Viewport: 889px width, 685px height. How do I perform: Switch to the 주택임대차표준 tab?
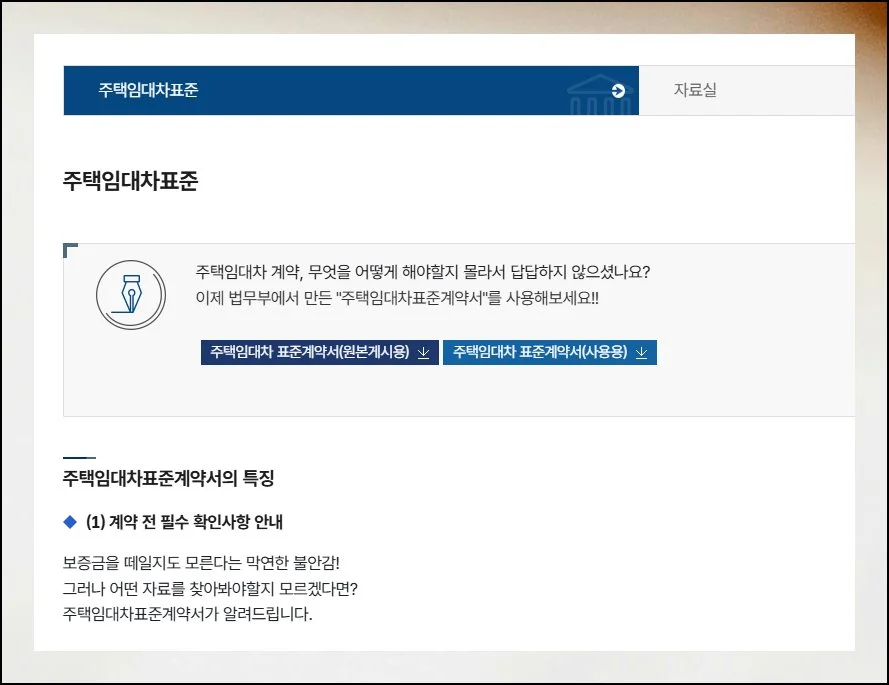(x=148, y=90)
